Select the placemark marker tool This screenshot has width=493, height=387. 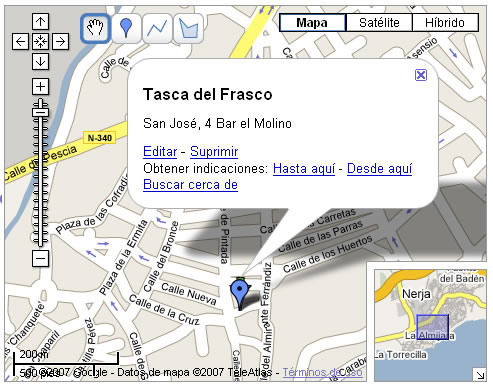(x=126, y=28)
